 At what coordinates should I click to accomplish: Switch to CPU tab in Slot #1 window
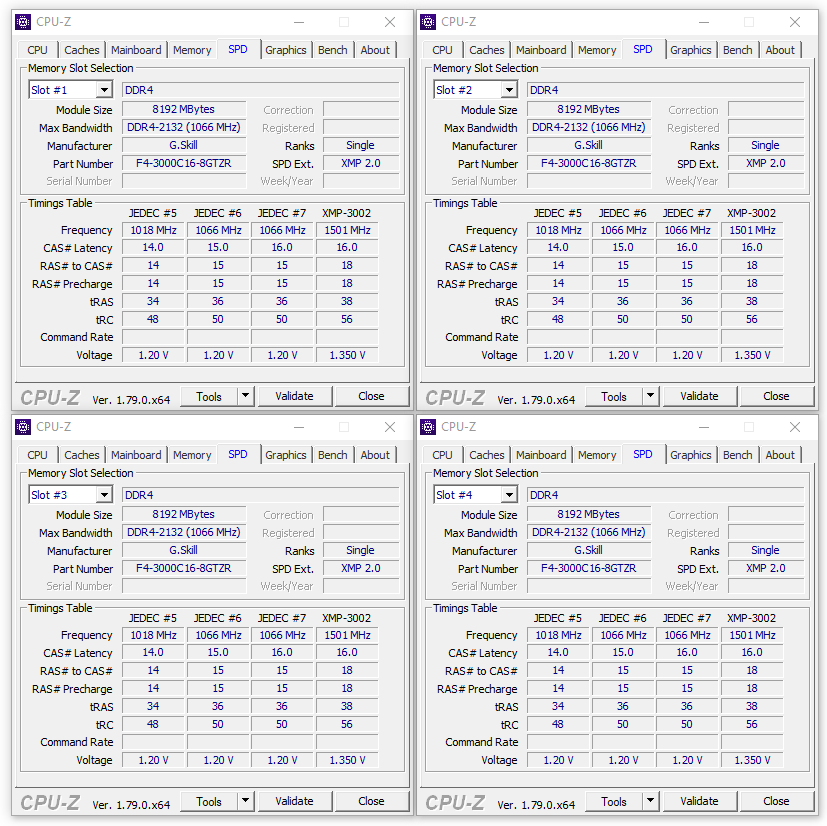point(37,50)
